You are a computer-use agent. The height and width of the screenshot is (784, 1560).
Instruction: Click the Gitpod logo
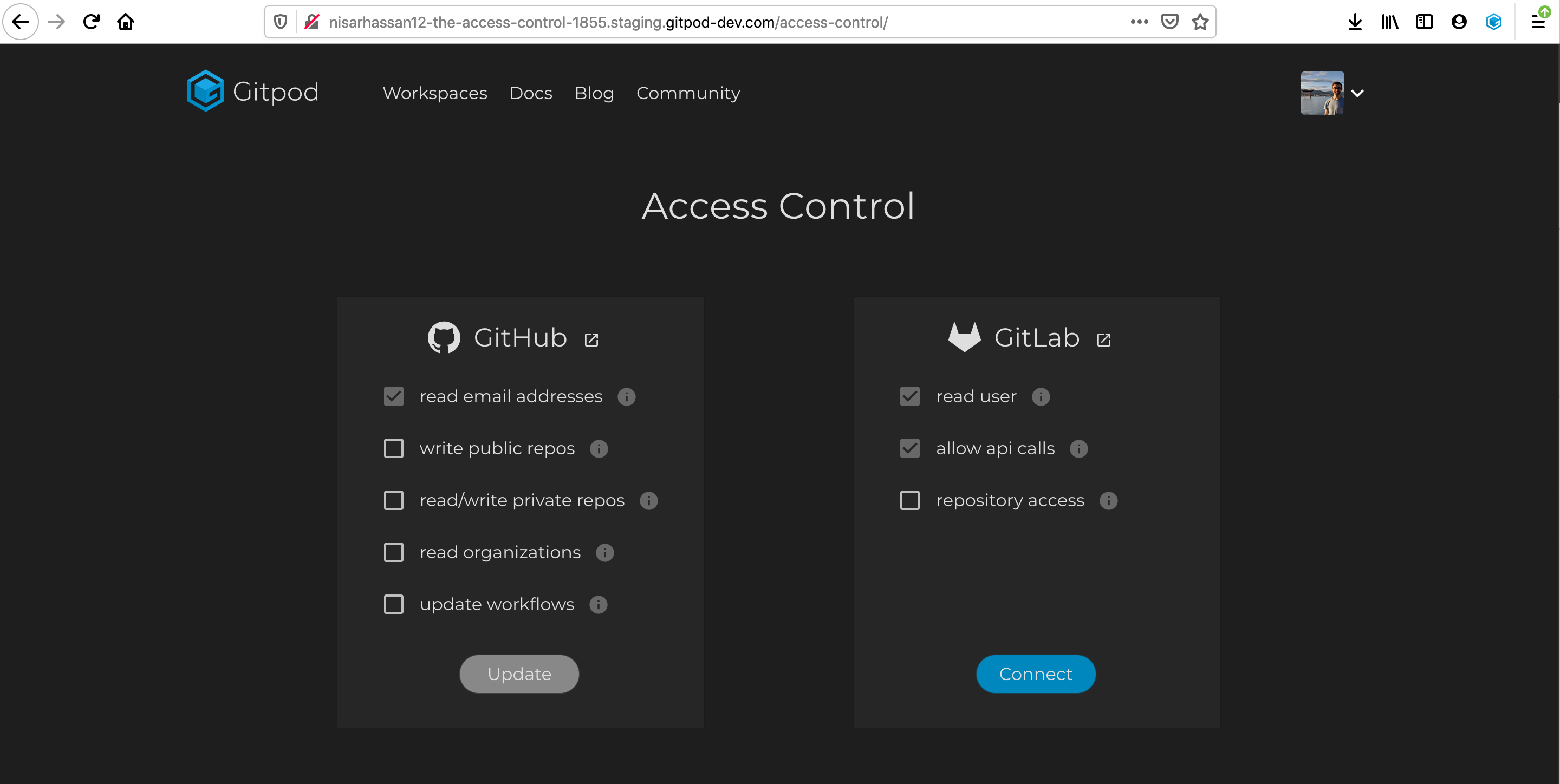point(205,91)
